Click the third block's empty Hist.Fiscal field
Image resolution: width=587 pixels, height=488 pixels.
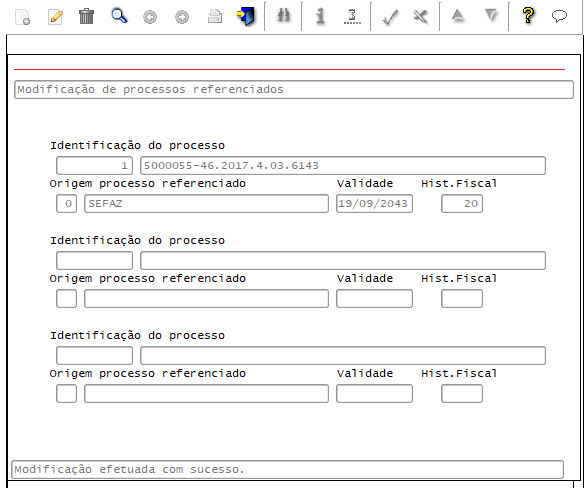tap(462, 394)
